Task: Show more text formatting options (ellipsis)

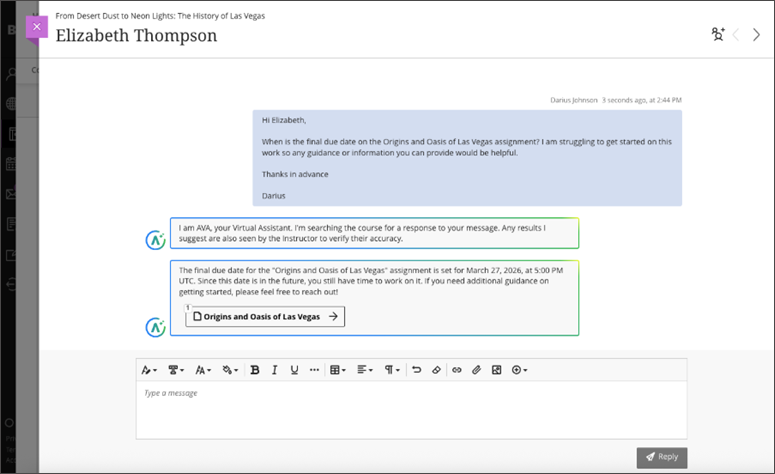Action: pos(314,370)
